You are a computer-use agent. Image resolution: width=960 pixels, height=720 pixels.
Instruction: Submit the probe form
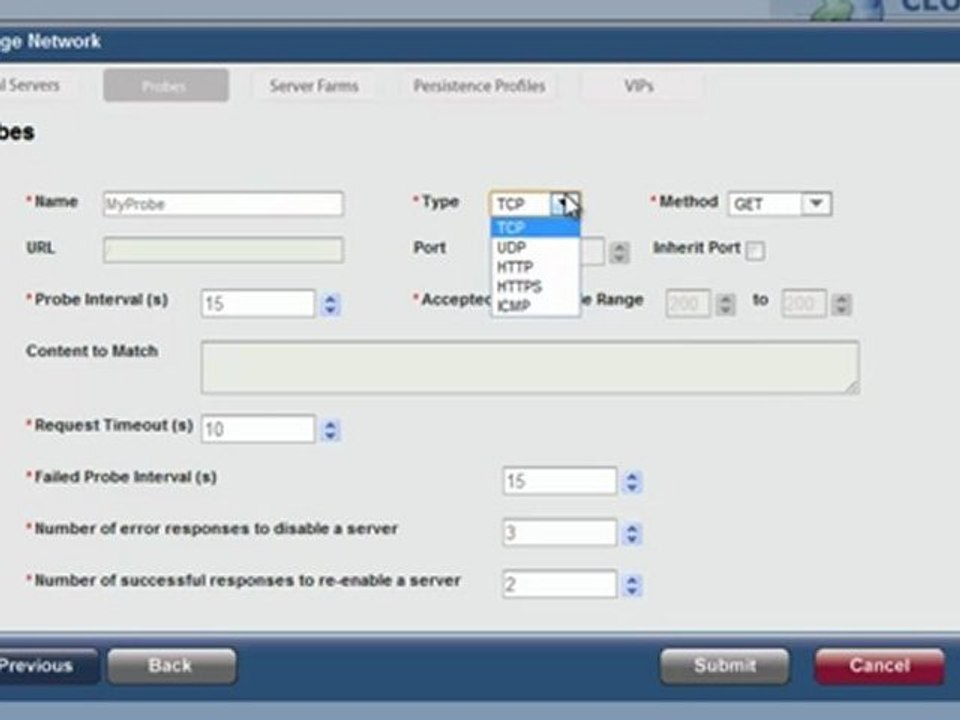pyautogui.click(x=725, y=666)
